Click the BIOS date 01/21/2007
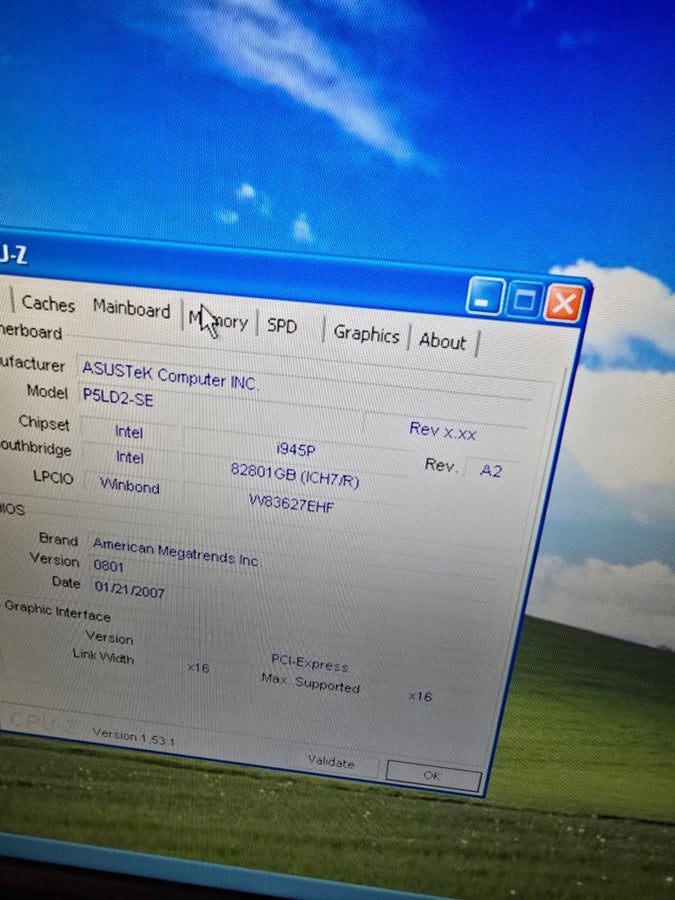 pyautogui.click(x=130, y=589)
